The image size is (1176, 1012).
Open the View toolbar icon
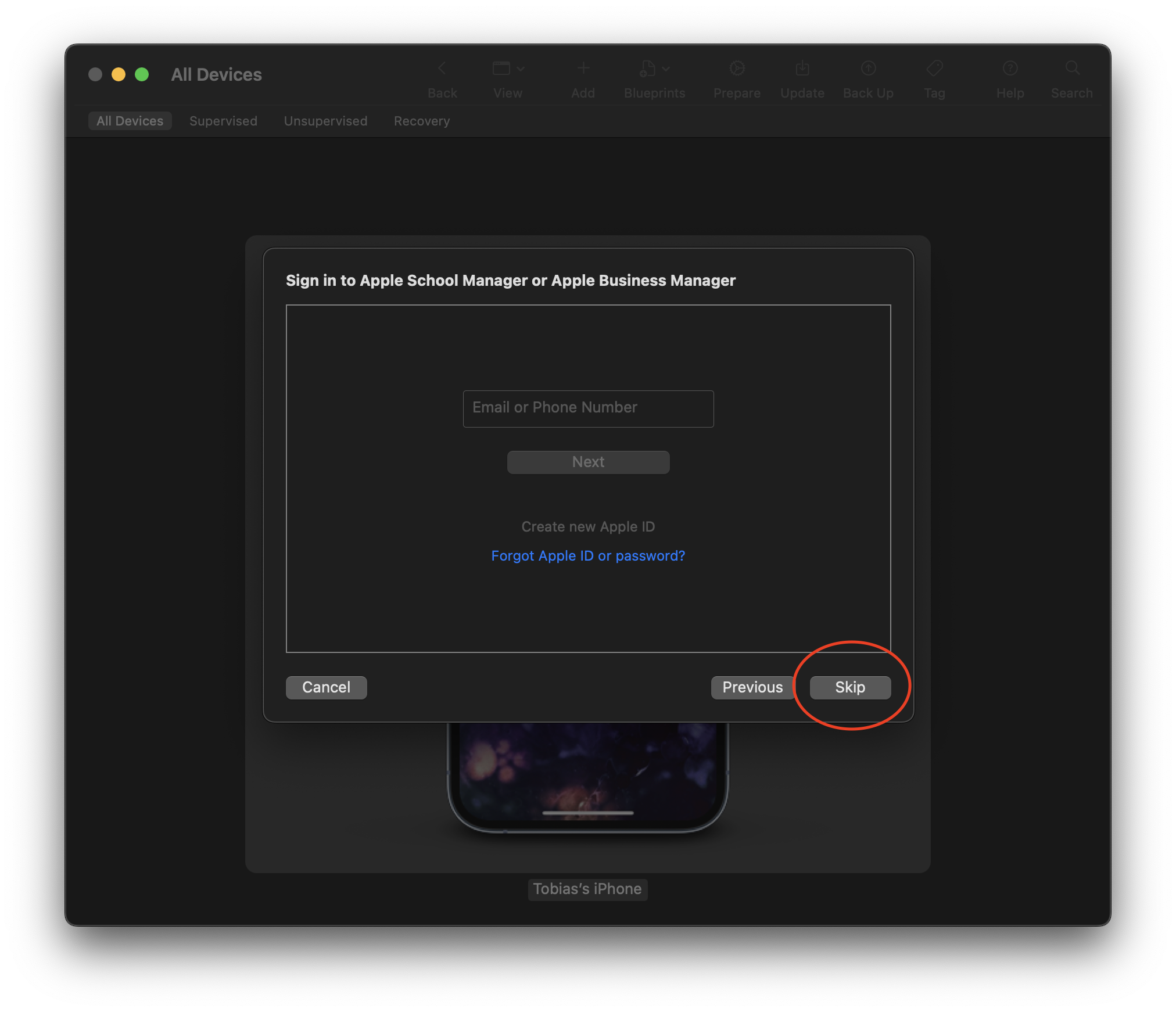[x=502, y=68]
